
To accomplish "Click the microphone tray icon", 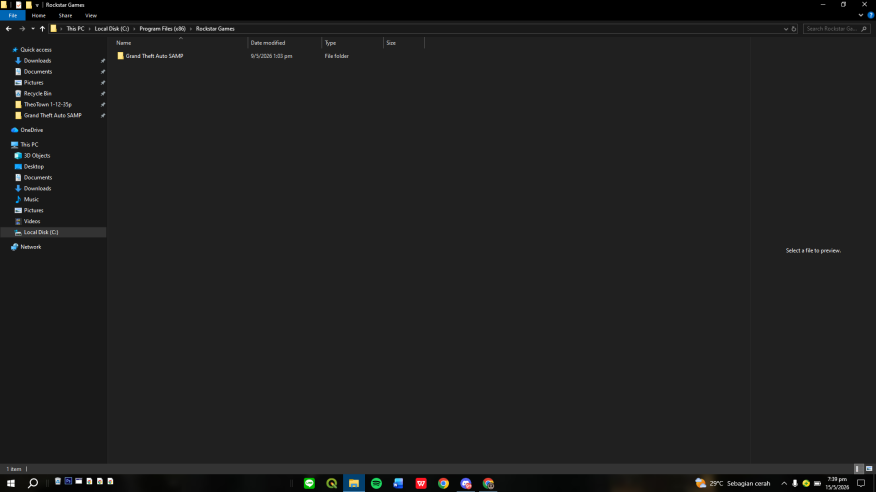I will click(x=794, y=484).
